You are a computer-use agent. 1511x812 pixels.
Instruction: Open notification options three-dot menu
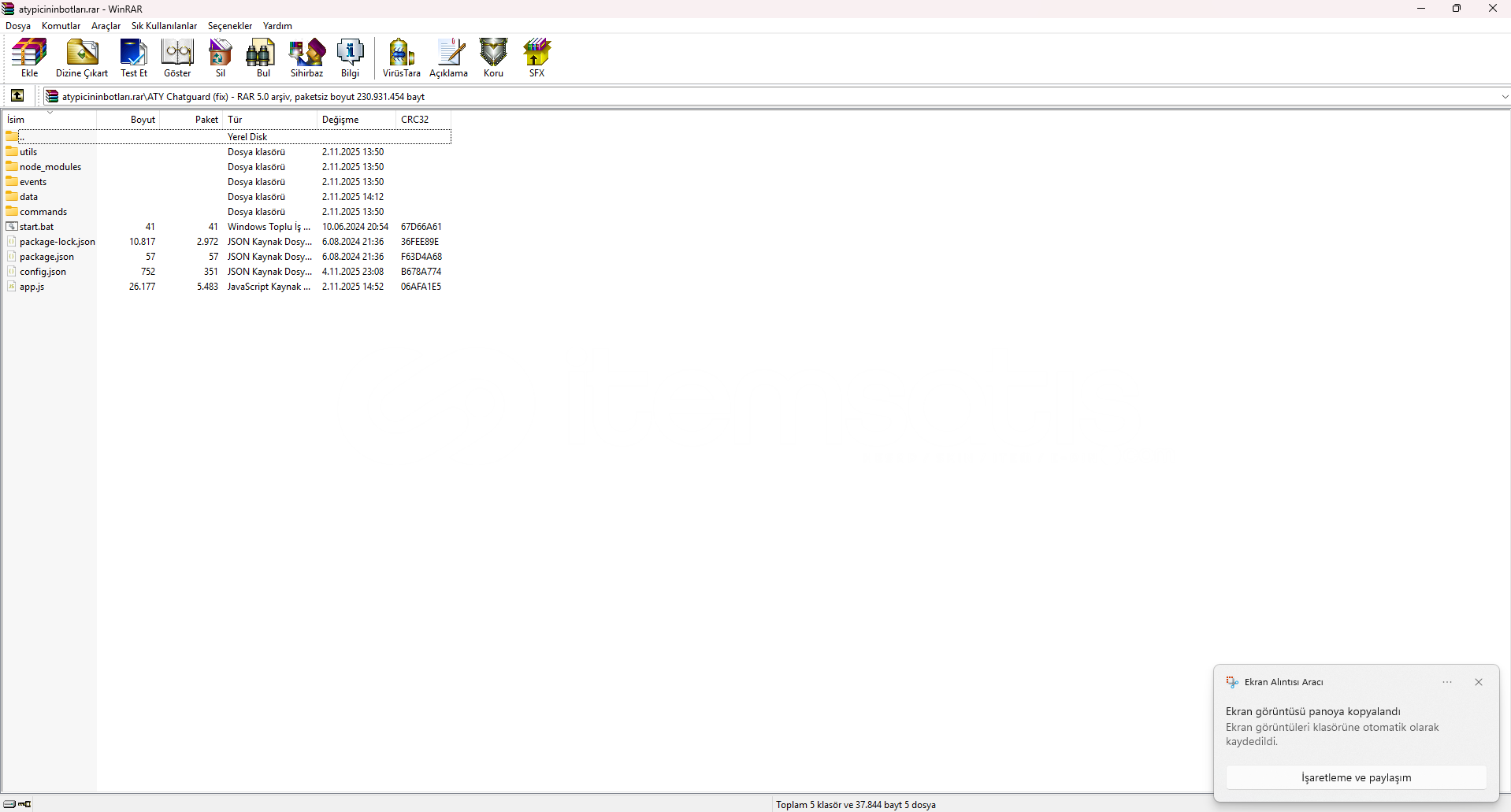coord(1447,682)
